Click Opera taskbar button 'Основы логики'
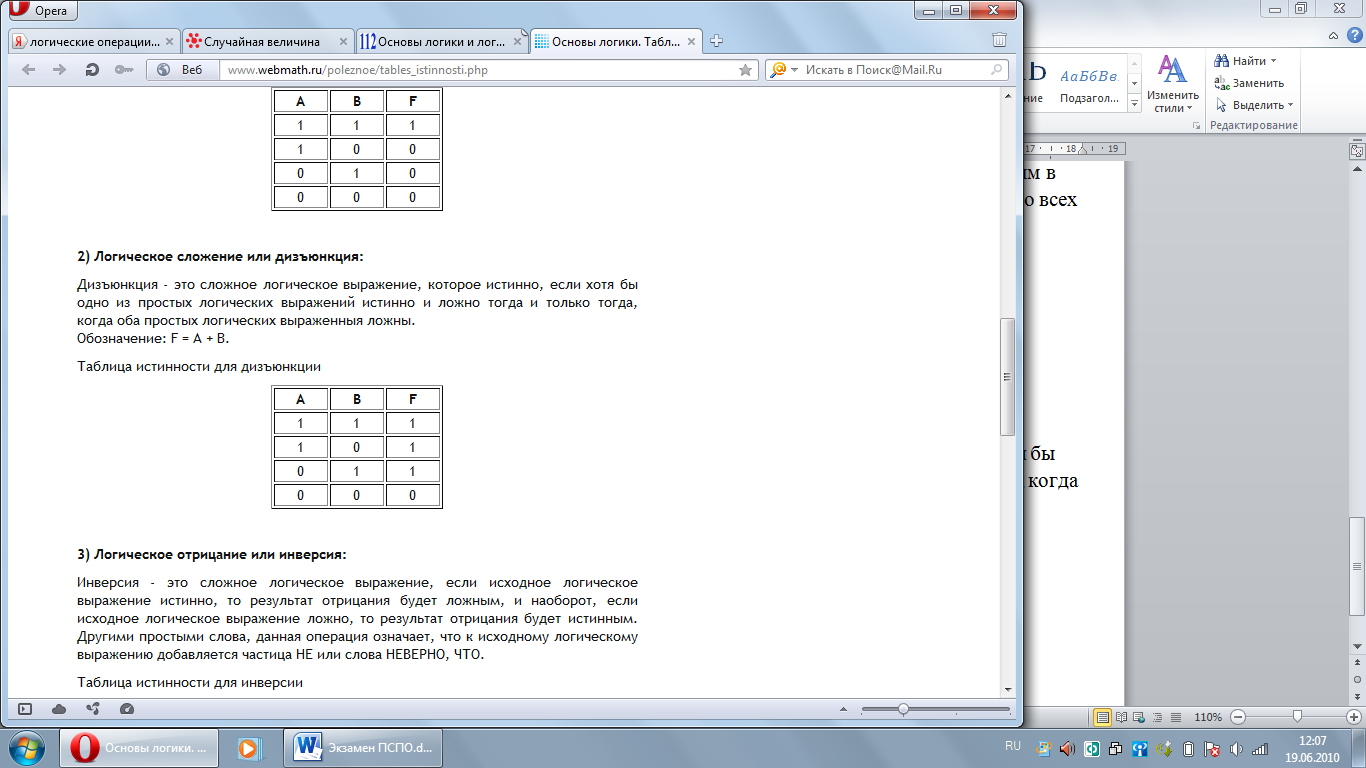The height and width of the screenshot is (768, 1366). click(x=139, y=748)
